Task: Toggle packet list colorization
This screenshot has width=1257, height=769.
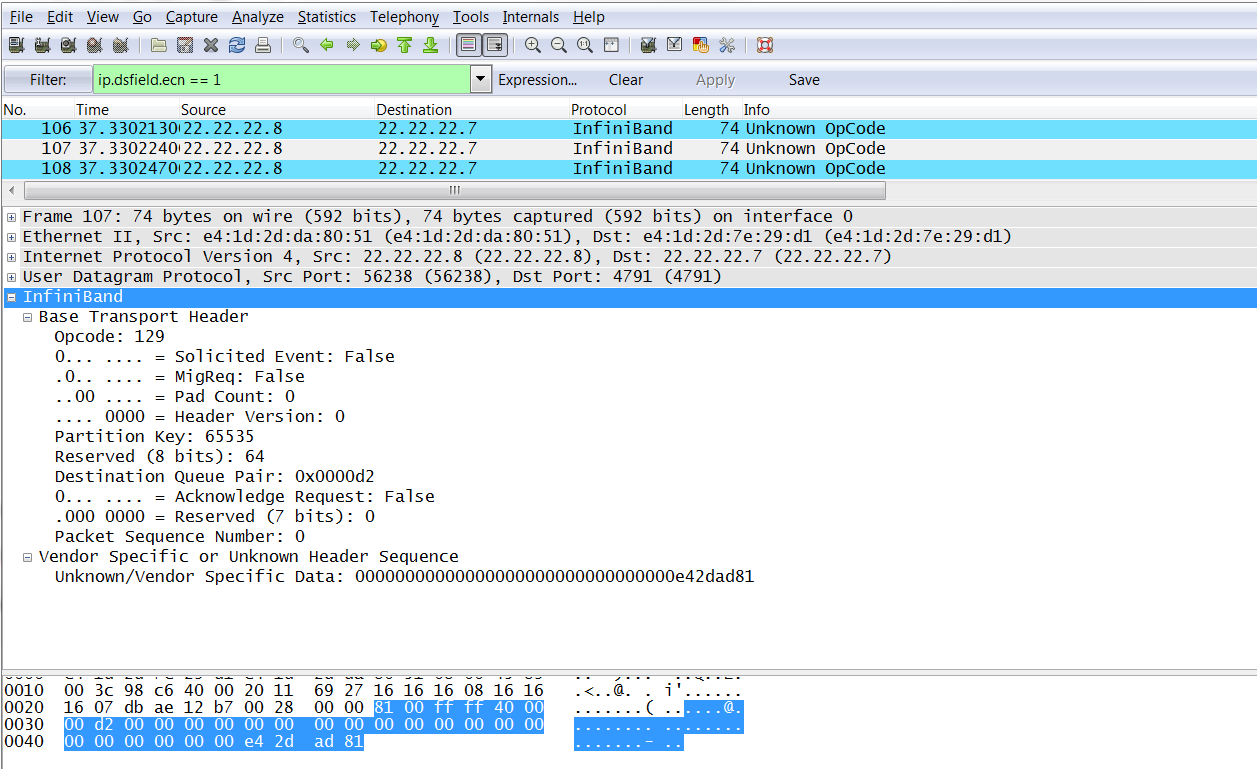Action: tap(468, 45)
